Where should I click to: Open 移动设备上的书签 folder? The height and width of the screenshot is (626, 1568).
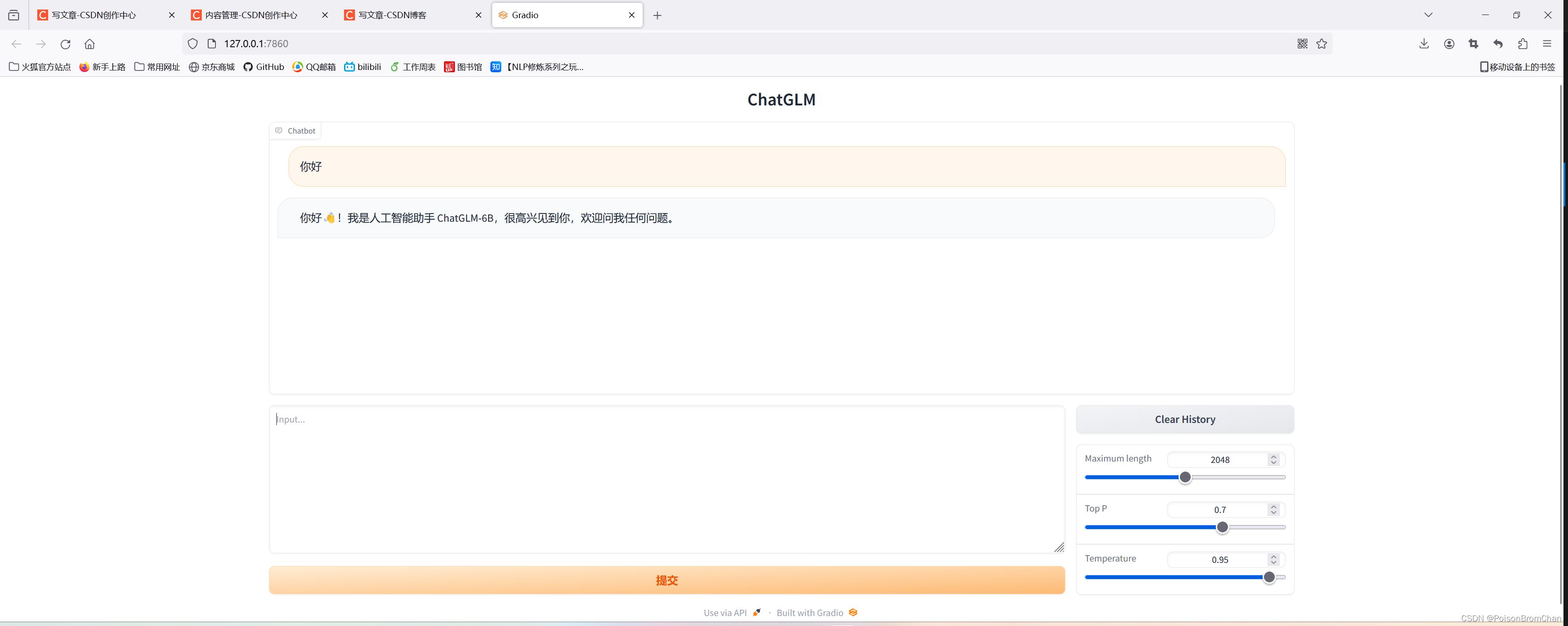[x=1518, y=67]
